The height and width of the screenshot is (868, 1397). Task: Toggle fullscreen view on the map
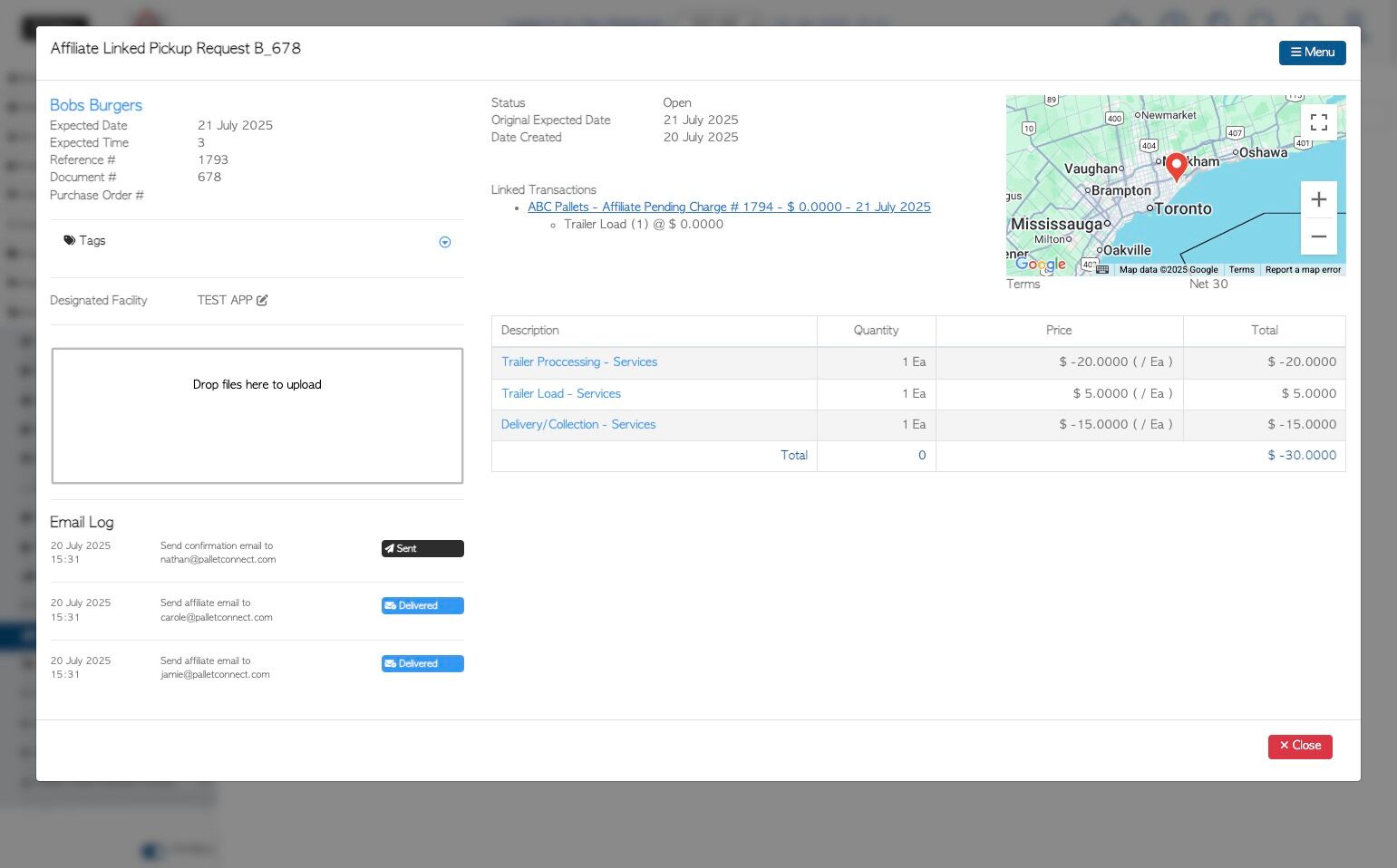[x=1319, y=122]
